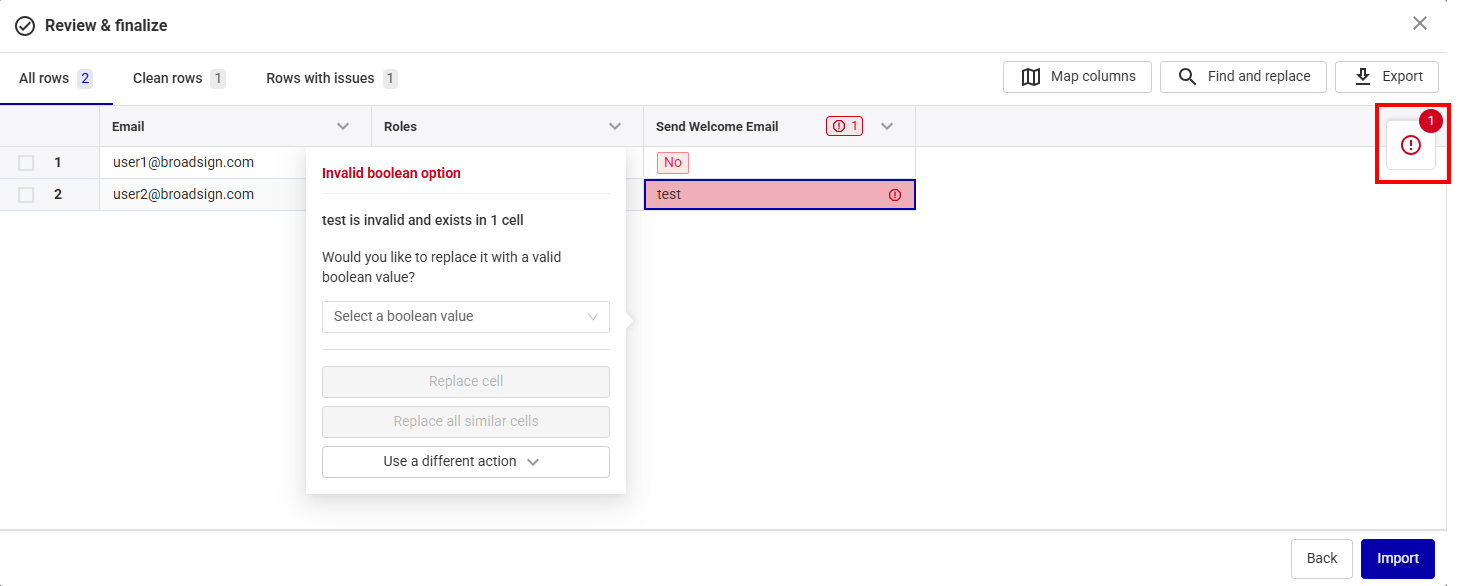Expand the Email column menu chevron
1459x586 pixels.
tap(343, 126)
